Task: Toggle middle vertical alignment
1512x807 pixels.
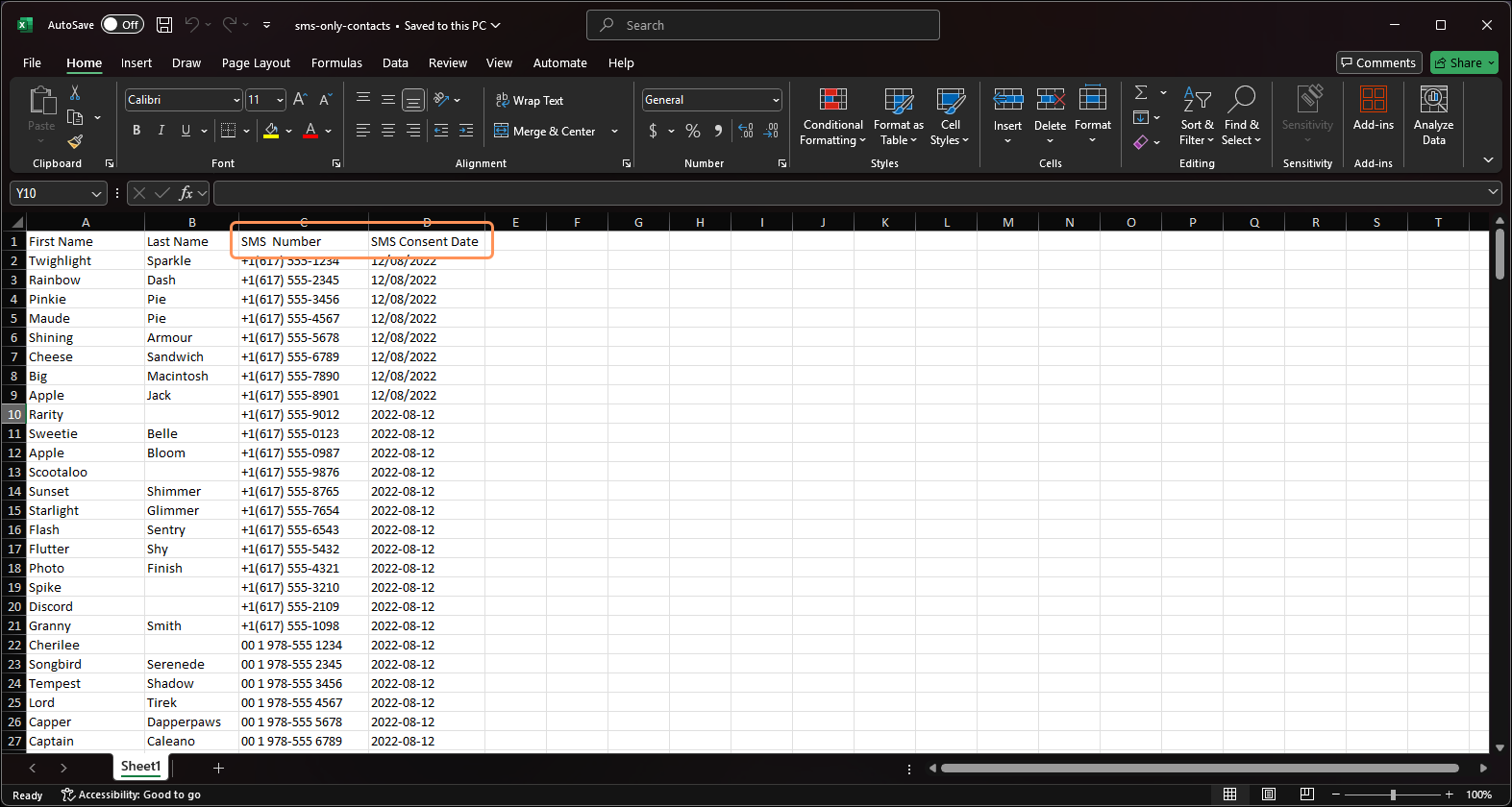Action: (x=387, y=99)
